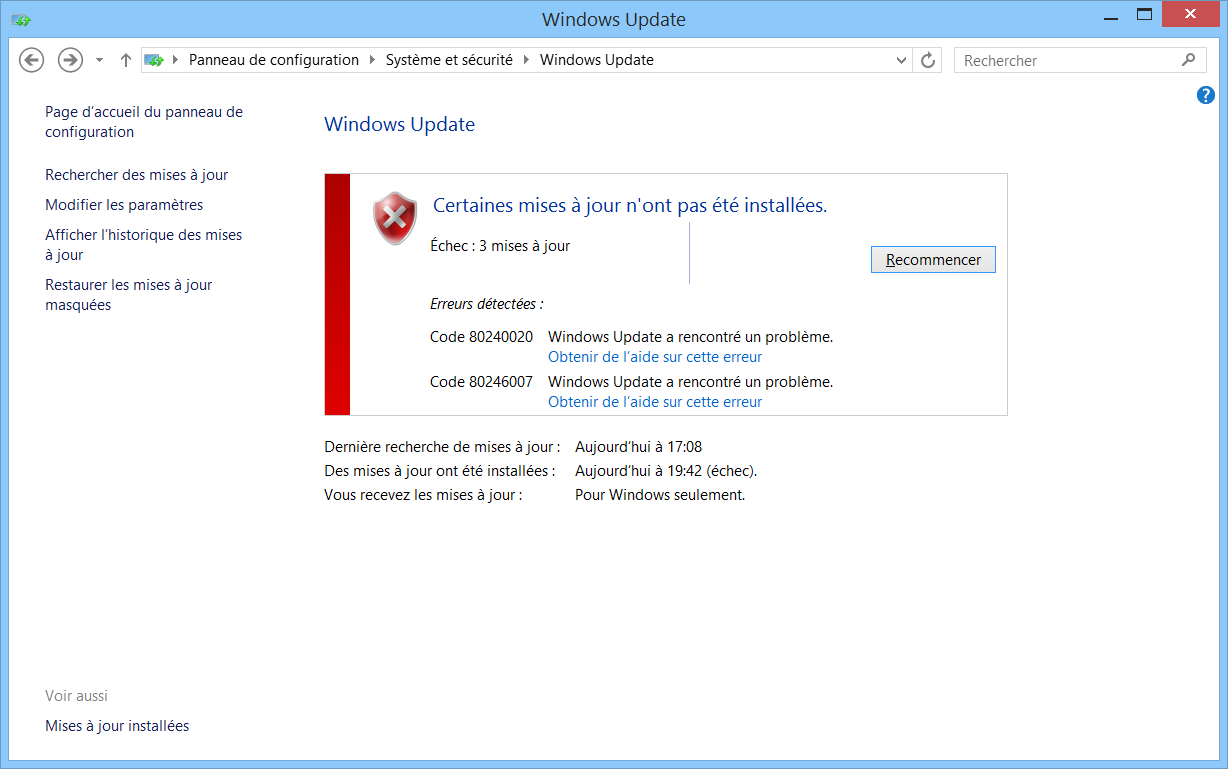Click the red shield error icon
The height and width of the screenshot is (769, 1228).
(394, 218)
